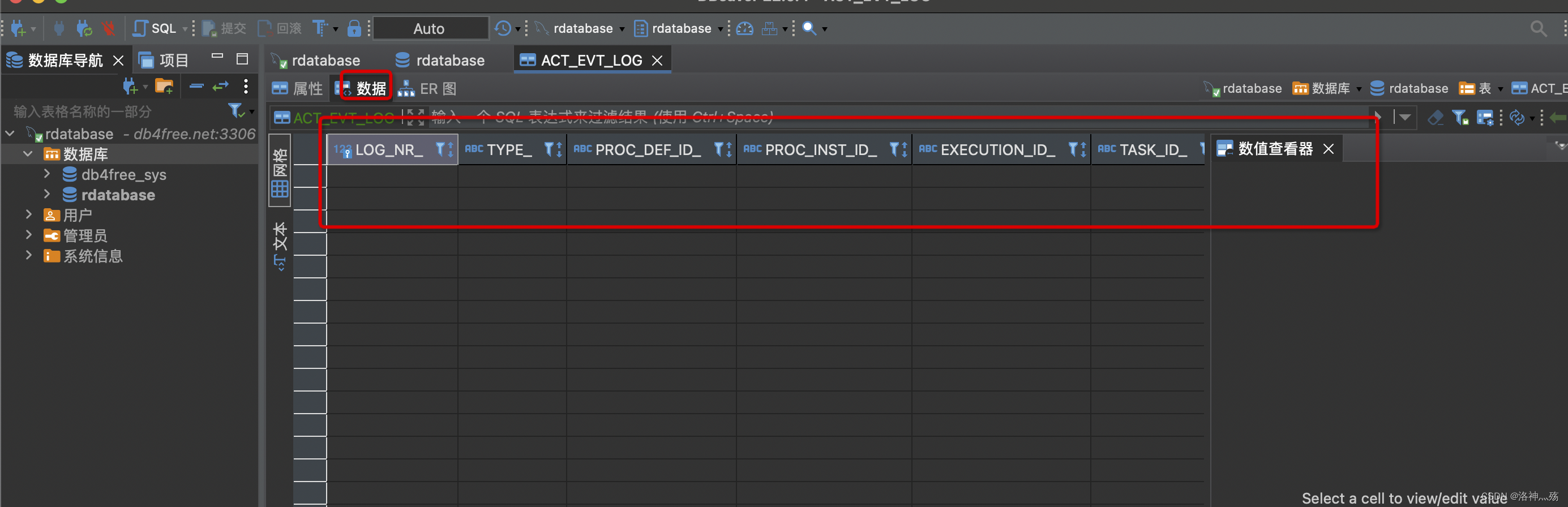Click the red Disconnect plug icon
Image resolution: width=1568 pixels, height=507 pixels.
tap(109, 28)
